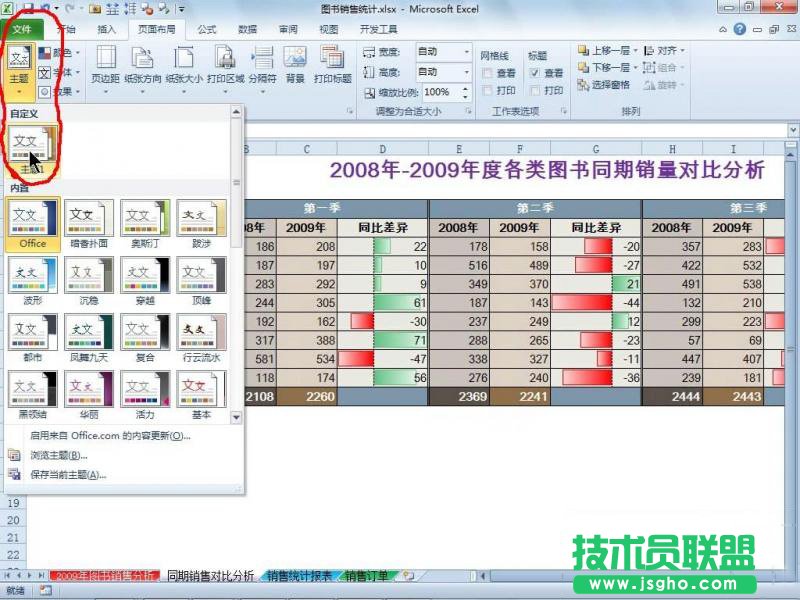Image resolution: width=800 pixels, height=600 pixels.
Task: Open the 对齐 (Align) dropdown
Action: (x=666, y=51)
